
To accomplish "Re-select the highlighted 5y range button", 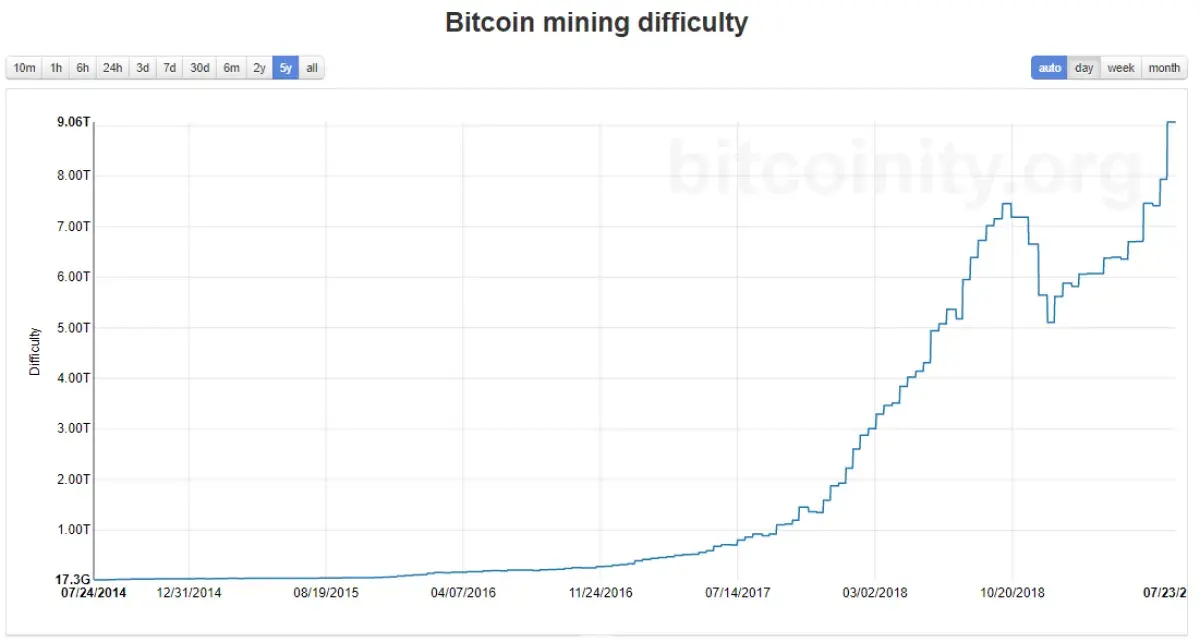I will [284, 67].
